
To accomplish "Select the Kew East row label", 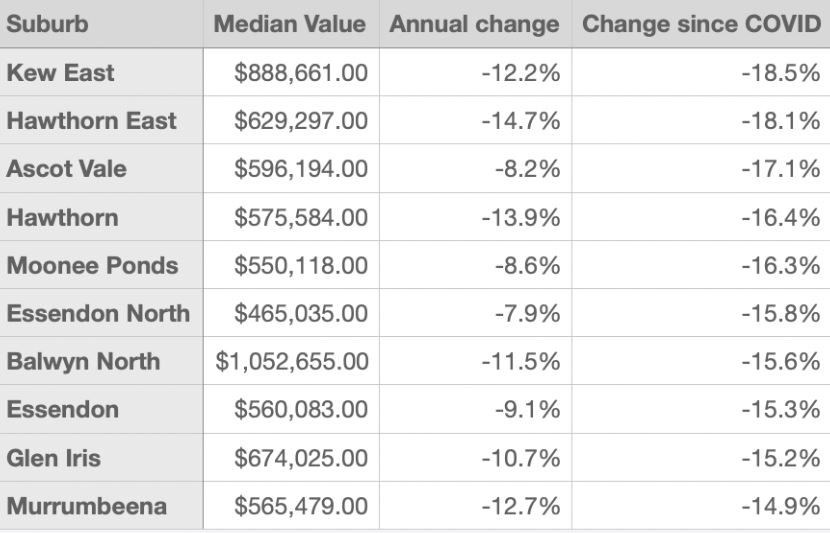I will pyautogui.click(x=60, y=73).
